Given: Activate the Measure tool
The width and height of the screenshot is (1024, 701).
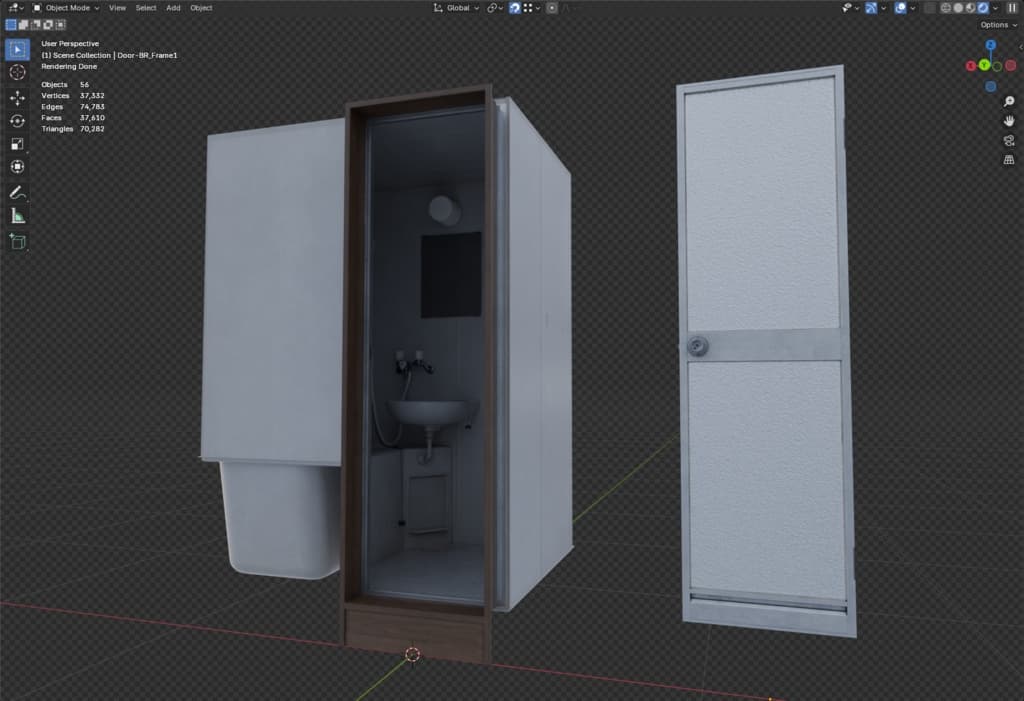Looking at the screenshot, I should coord(17,215).
